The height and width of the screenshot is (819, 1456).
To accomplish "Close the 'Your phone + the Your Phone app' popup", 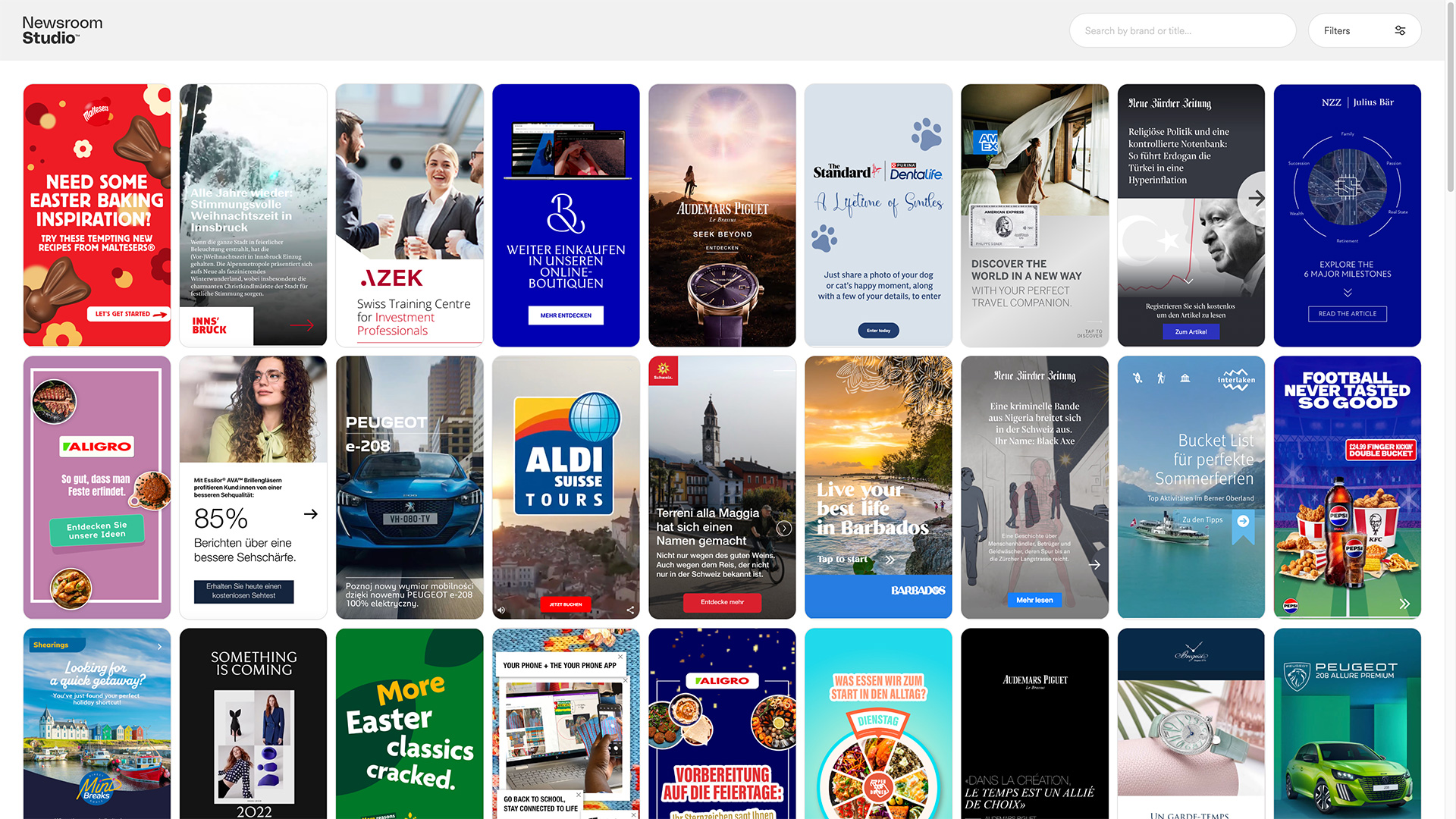I will point(620,657).
